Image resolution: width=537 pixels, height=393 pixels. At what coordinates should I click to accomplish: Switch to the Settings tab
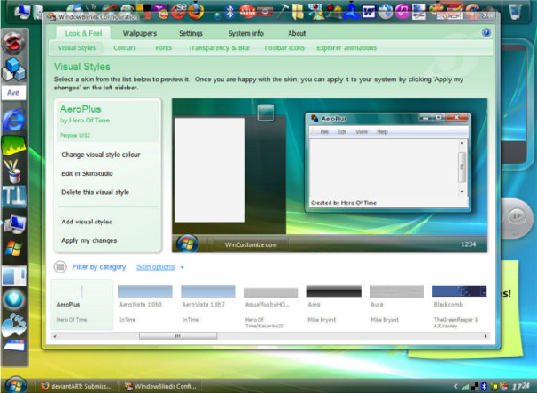click(x=191, y=33)
